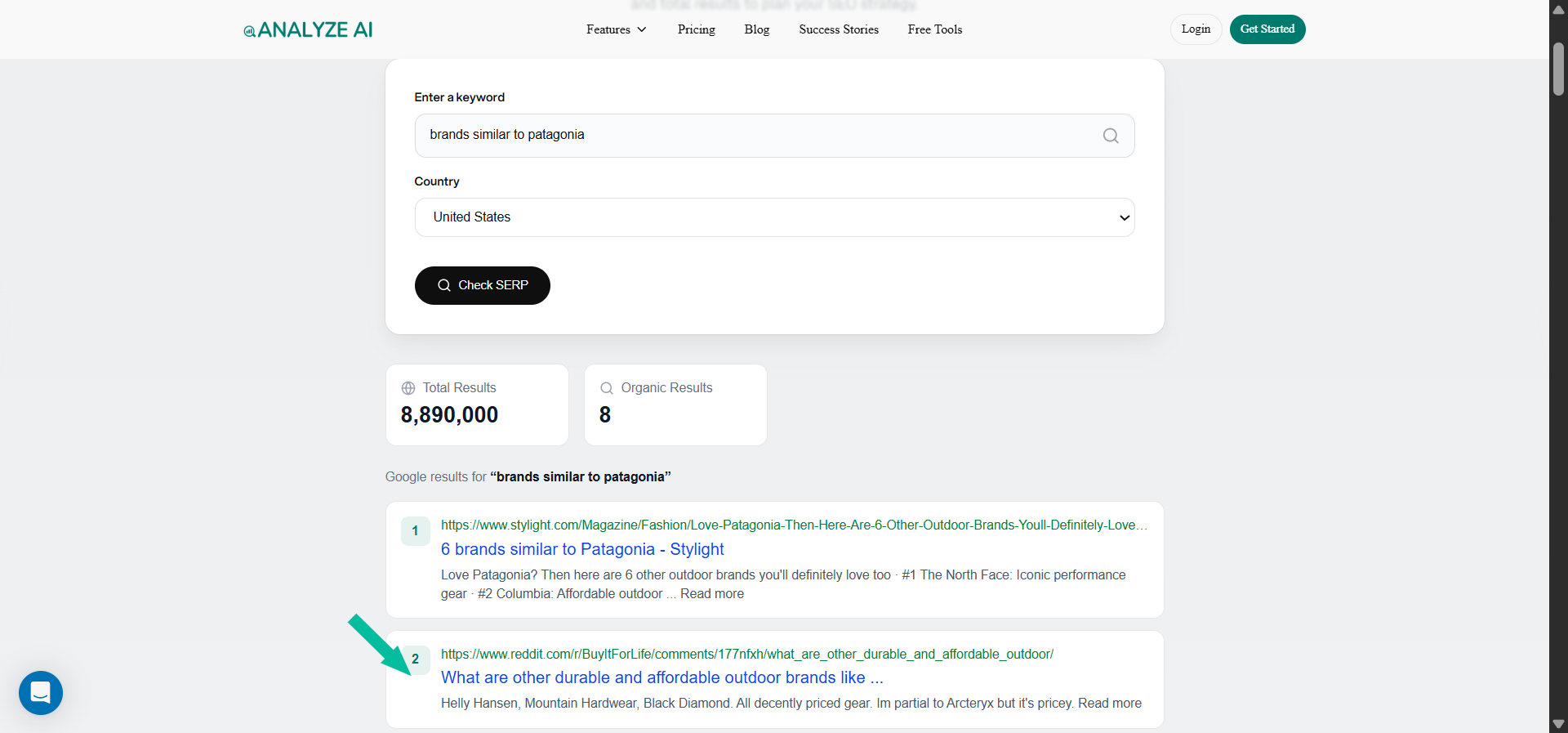Click rank badge 1 of Stylight result
This screenshot has width=1568, height=733.
(x=415, y=531)
